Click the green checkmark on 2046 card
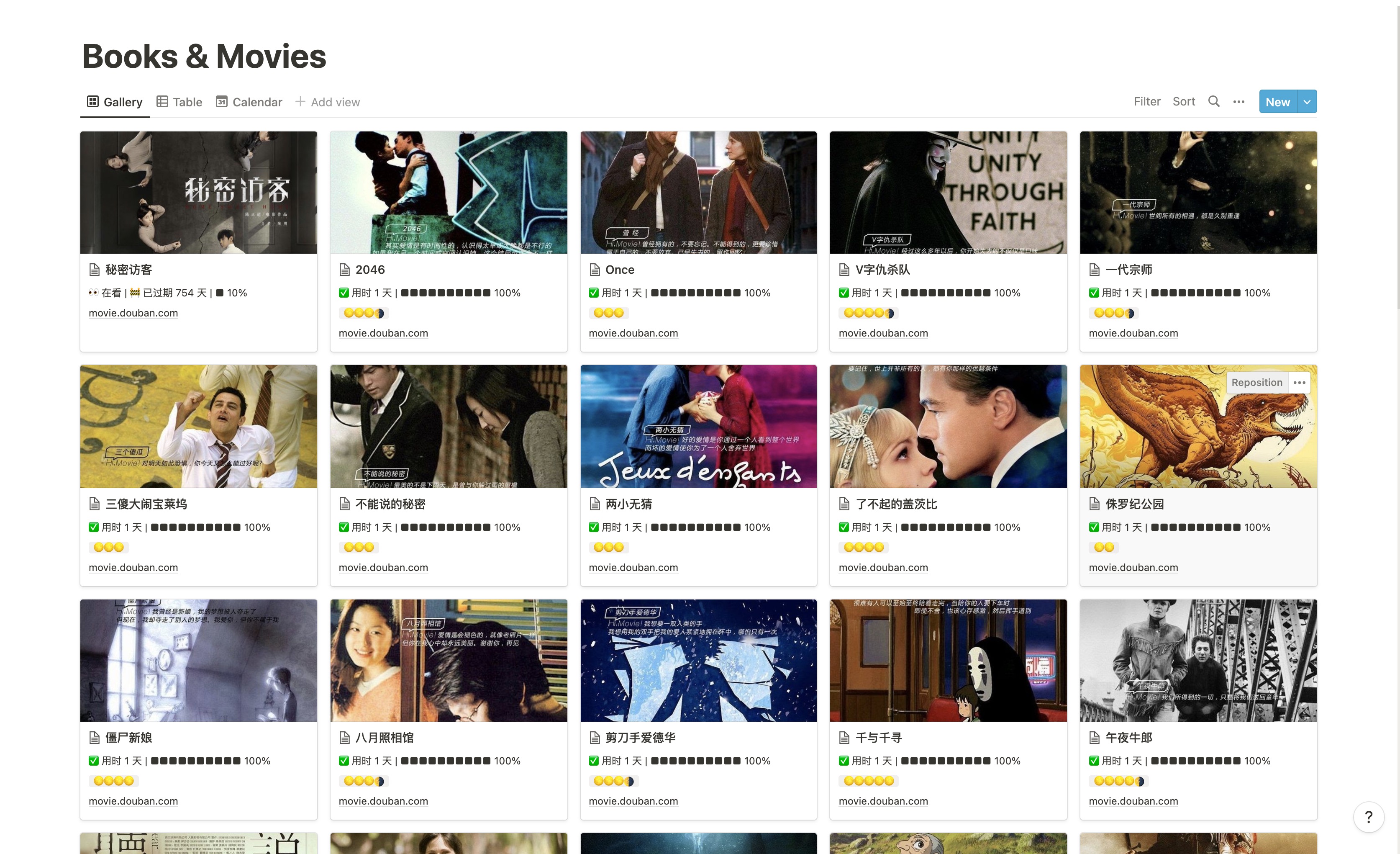 coord(344,293)
